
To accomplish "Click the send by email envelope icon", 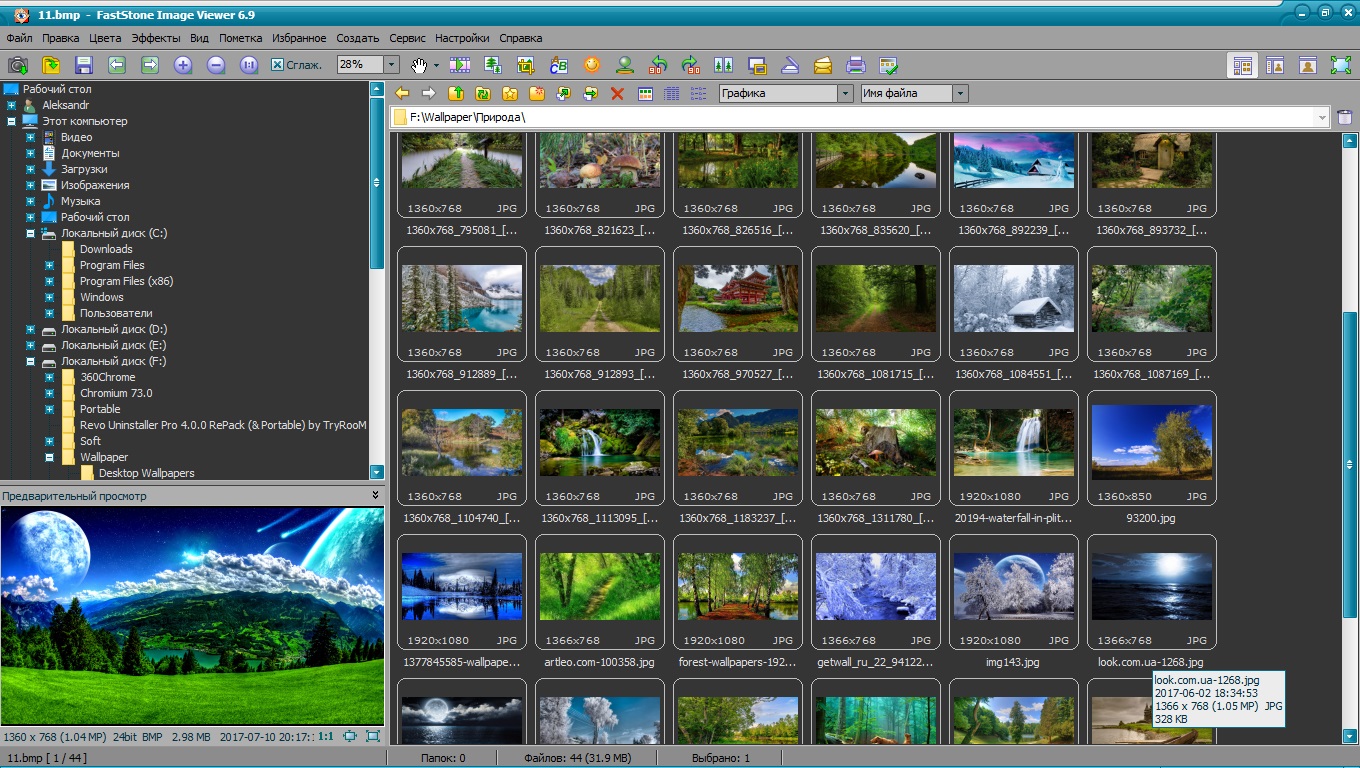I will [x=822, y=65].
